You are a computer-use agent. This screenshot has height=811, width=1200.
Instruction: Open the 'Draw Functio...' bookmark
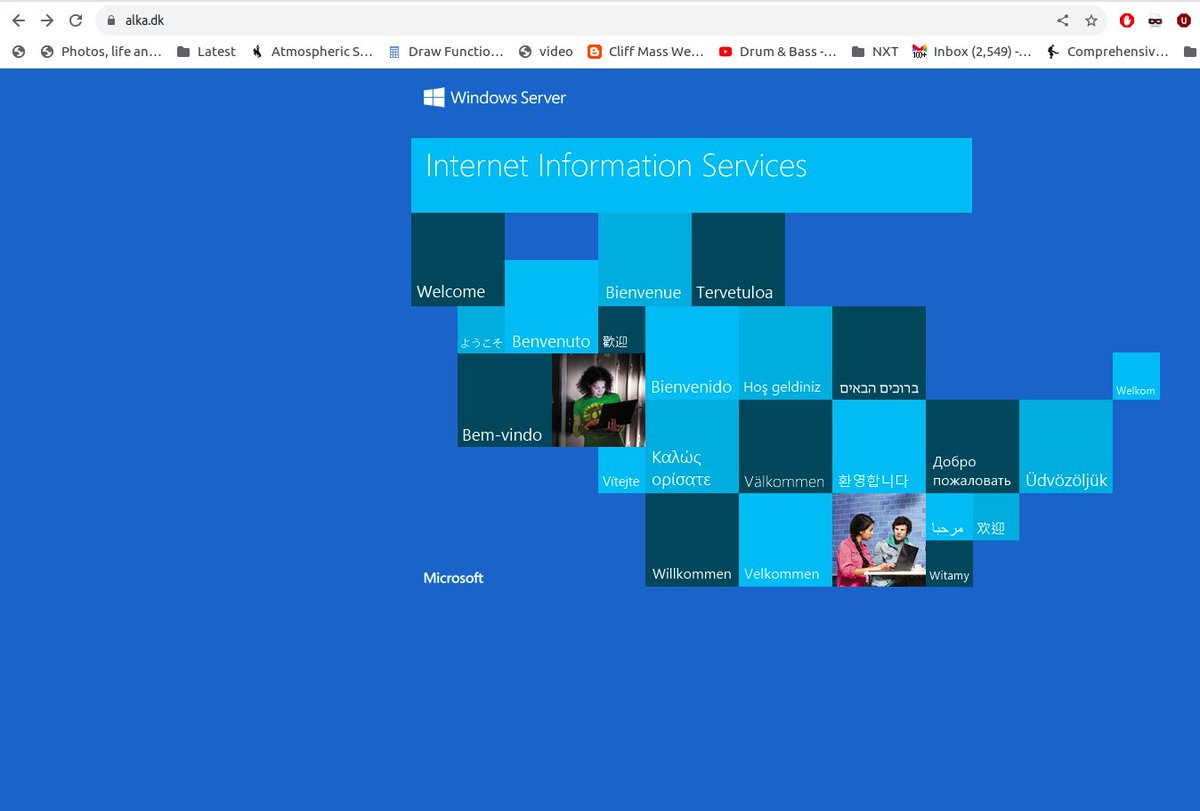(446, 51)
